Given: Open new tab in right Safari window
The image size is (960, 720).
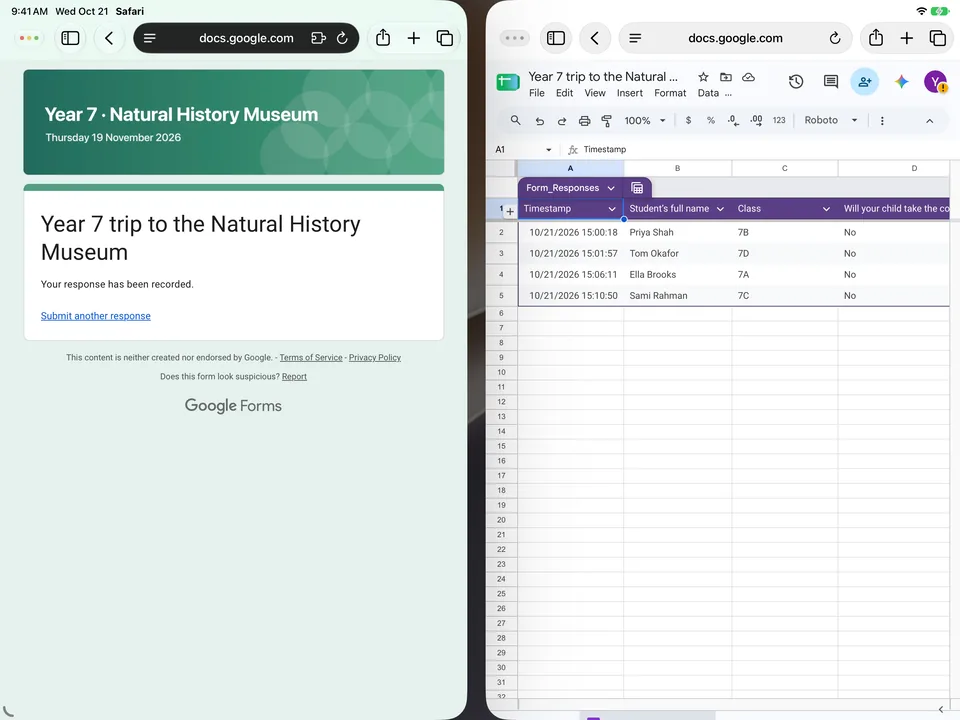Looking at the screenshot, I should [907, 38].
